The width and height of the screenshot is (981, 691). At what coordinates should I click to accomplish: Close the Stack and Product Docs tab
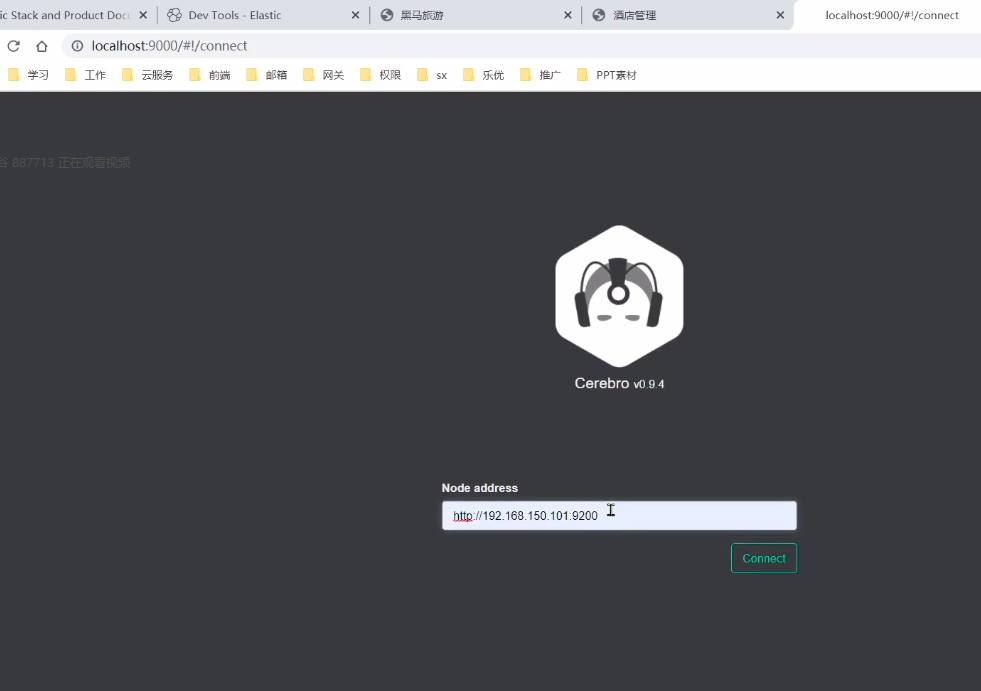pyautogui.click(x=143, y=15)
